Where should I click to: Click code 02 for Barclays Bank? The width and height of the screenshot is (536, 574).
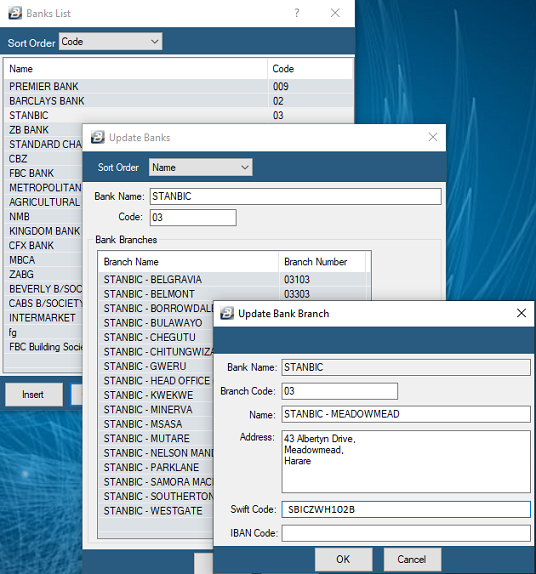click(278, 101)
